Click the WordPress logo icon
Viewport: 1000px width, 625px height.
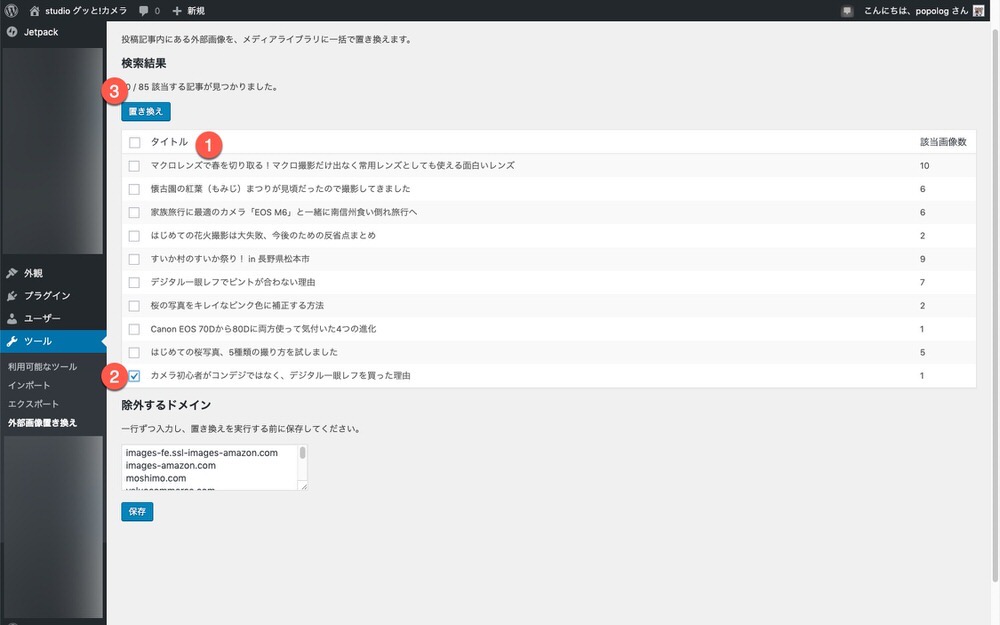click(x=11, y=11)
